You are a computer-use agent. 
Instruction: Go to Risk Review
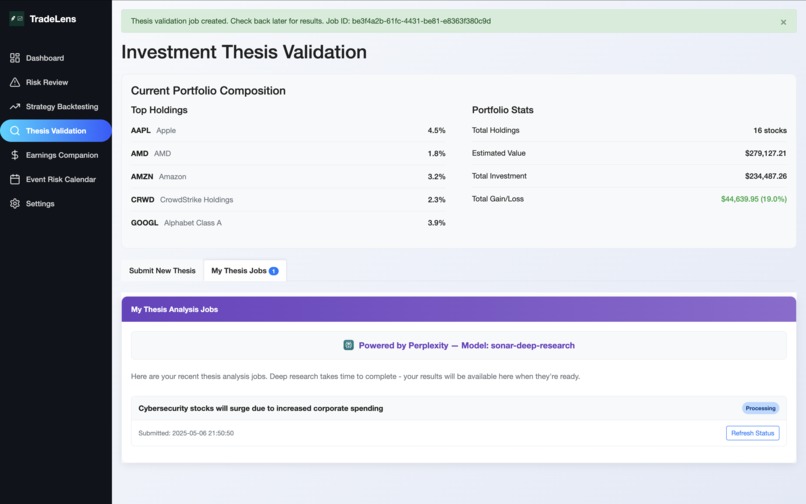pos(56,82)
